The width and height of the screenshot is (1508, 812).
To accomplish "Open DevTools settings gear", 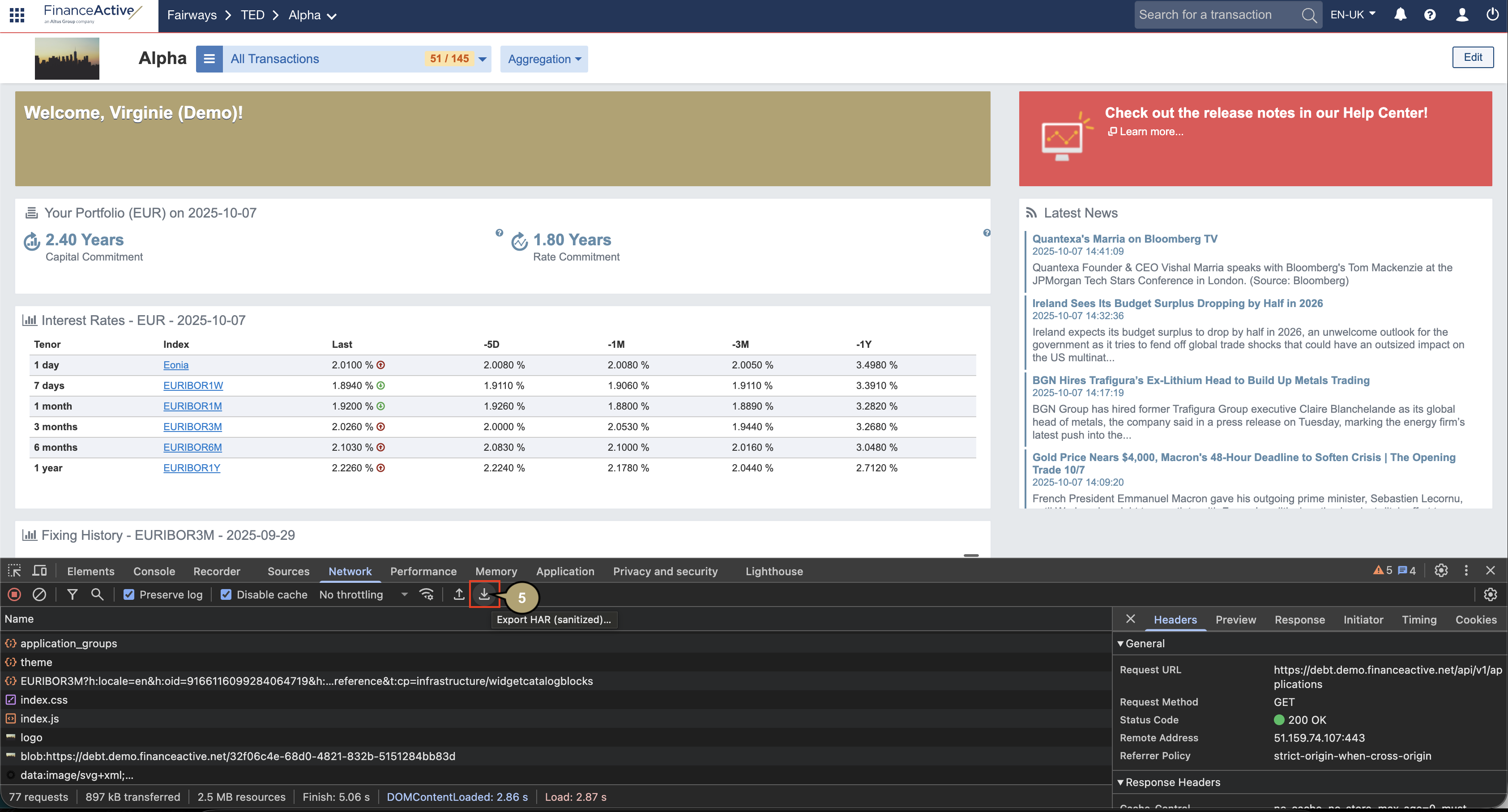I will 1441,571.
